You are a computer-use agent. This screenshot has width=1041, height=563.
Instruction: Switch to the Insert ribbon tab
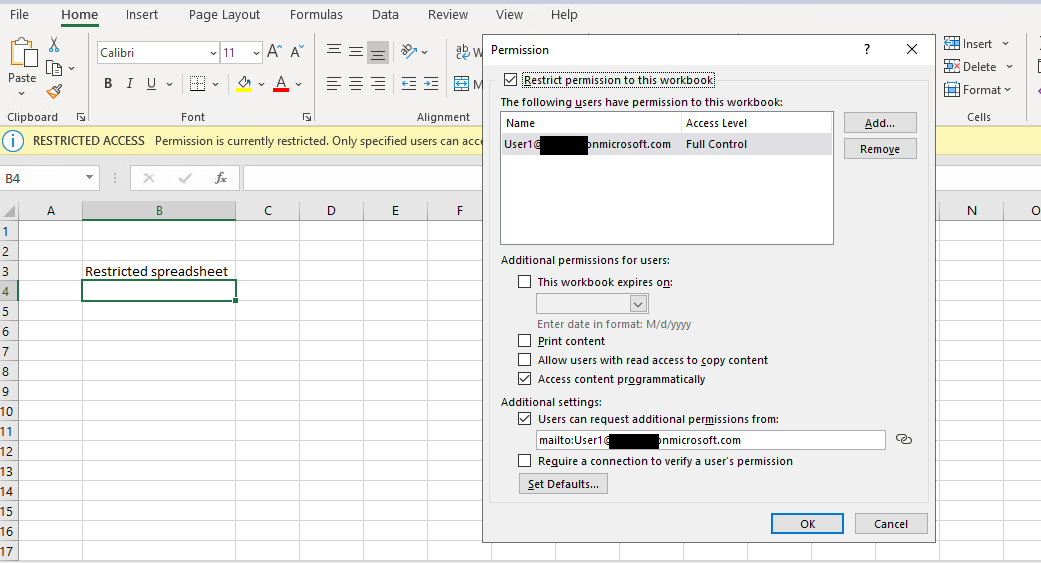[x=142, y=15]
